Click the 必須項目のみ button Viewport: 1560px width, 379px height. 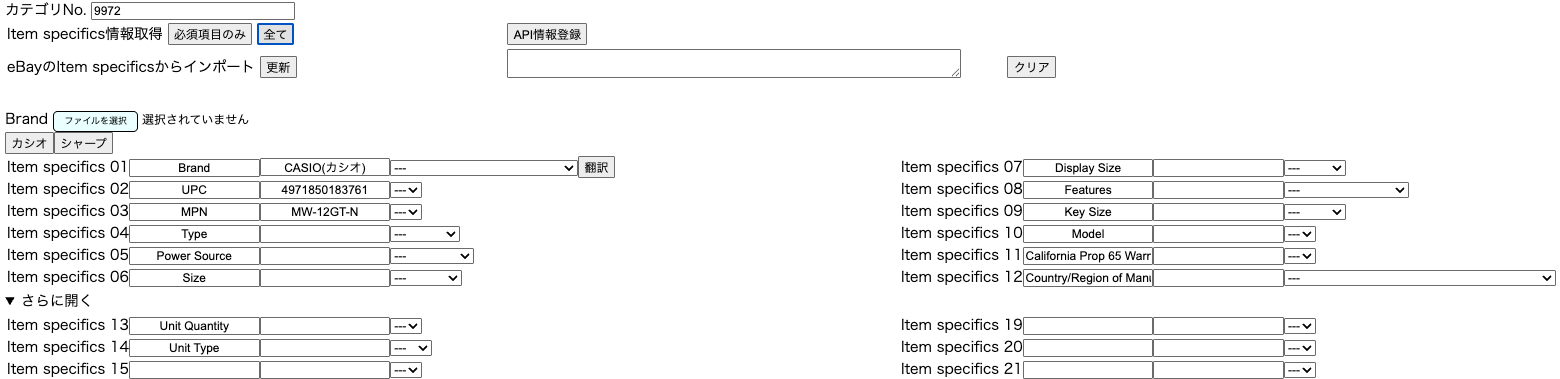coord(209,34)
